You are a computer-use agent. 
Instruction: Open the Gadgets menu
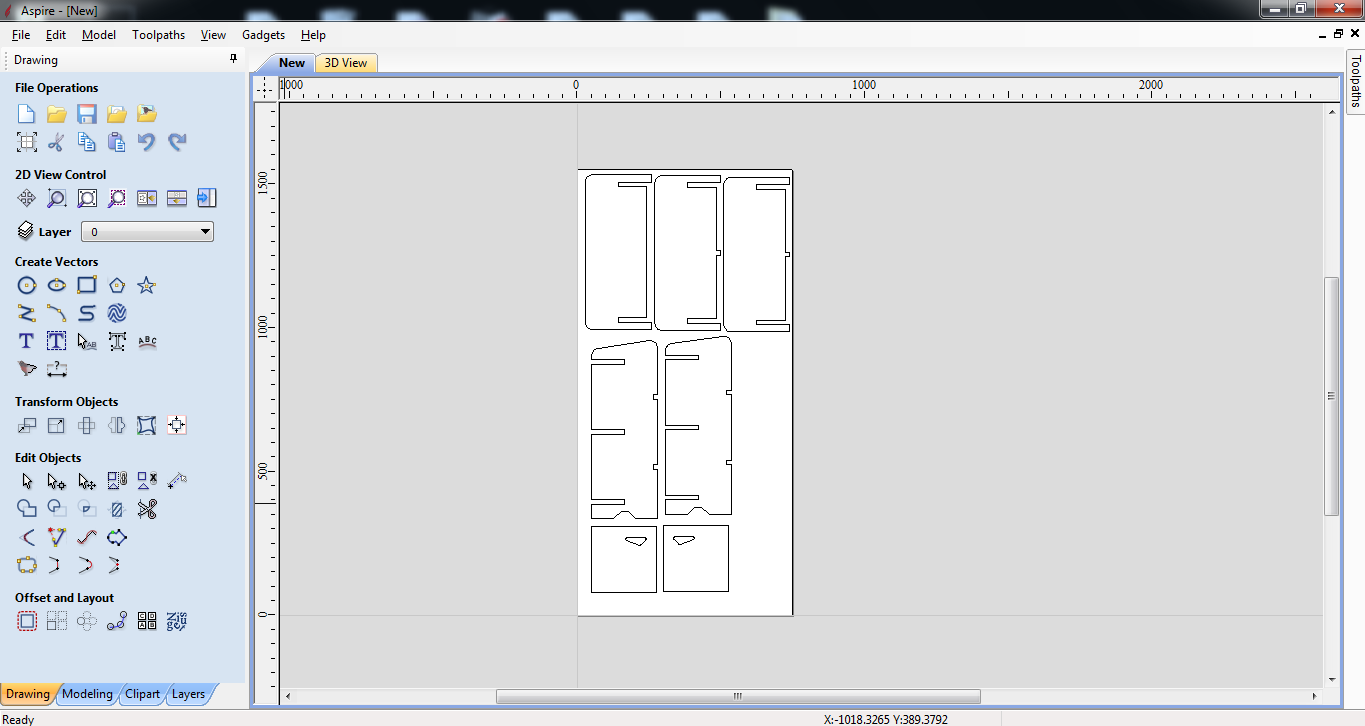(264, 35)
